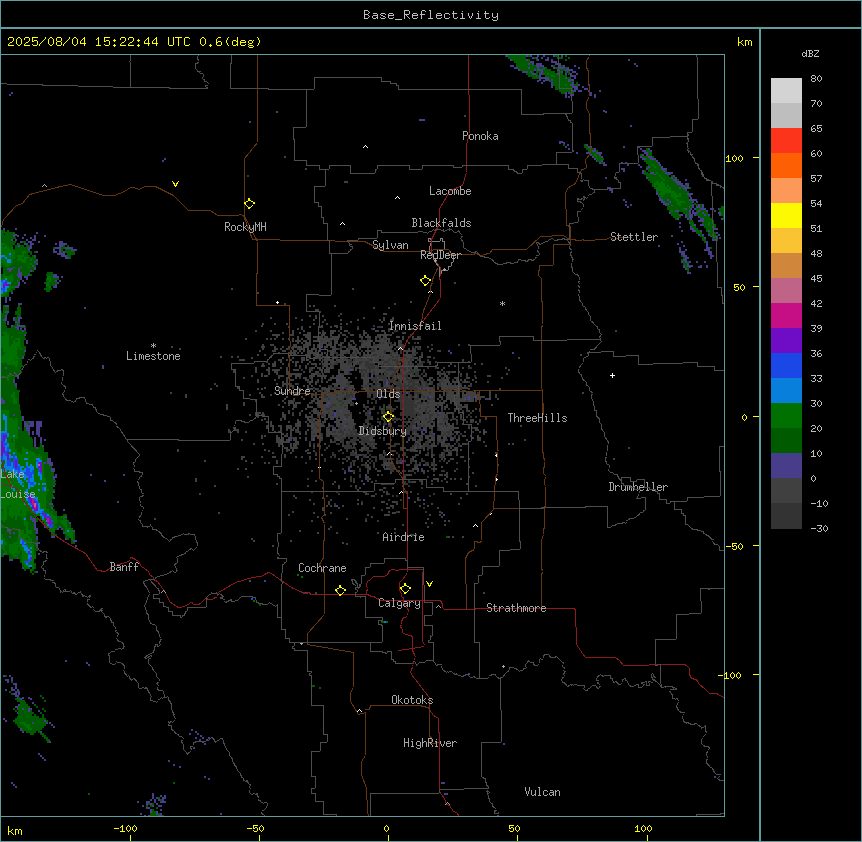Click the yellow diamond marker between Olds and Didsbury

tap(389, 417)
